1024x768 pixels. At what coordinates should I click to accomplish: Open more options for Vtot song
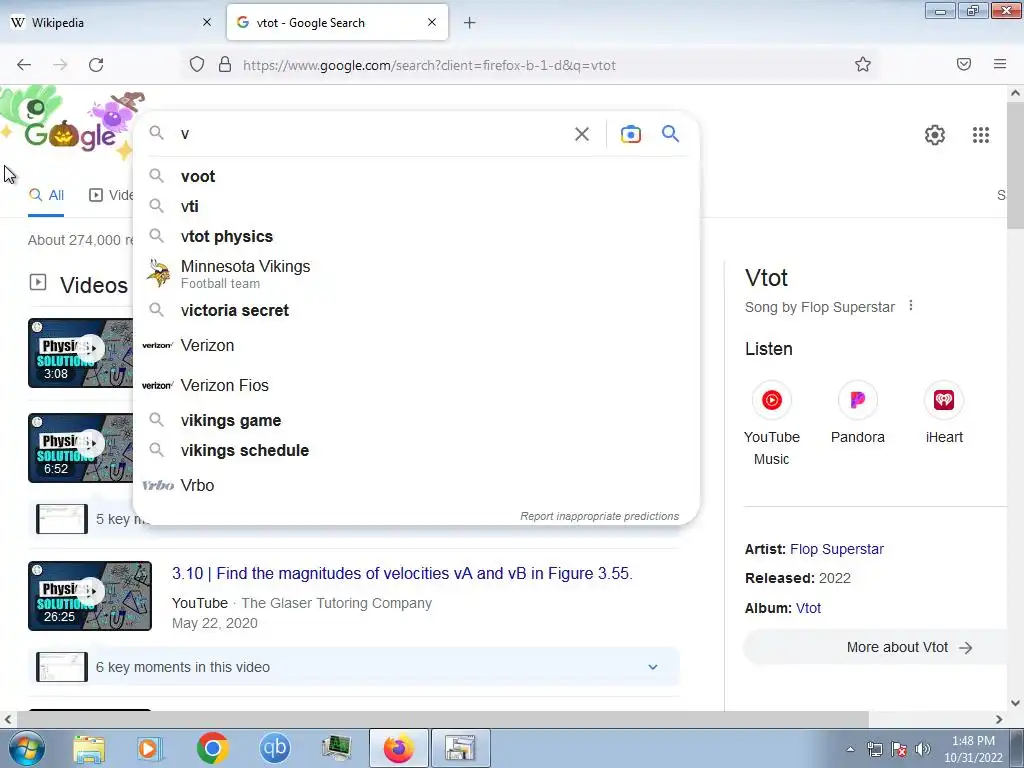[x=911, y=306]
